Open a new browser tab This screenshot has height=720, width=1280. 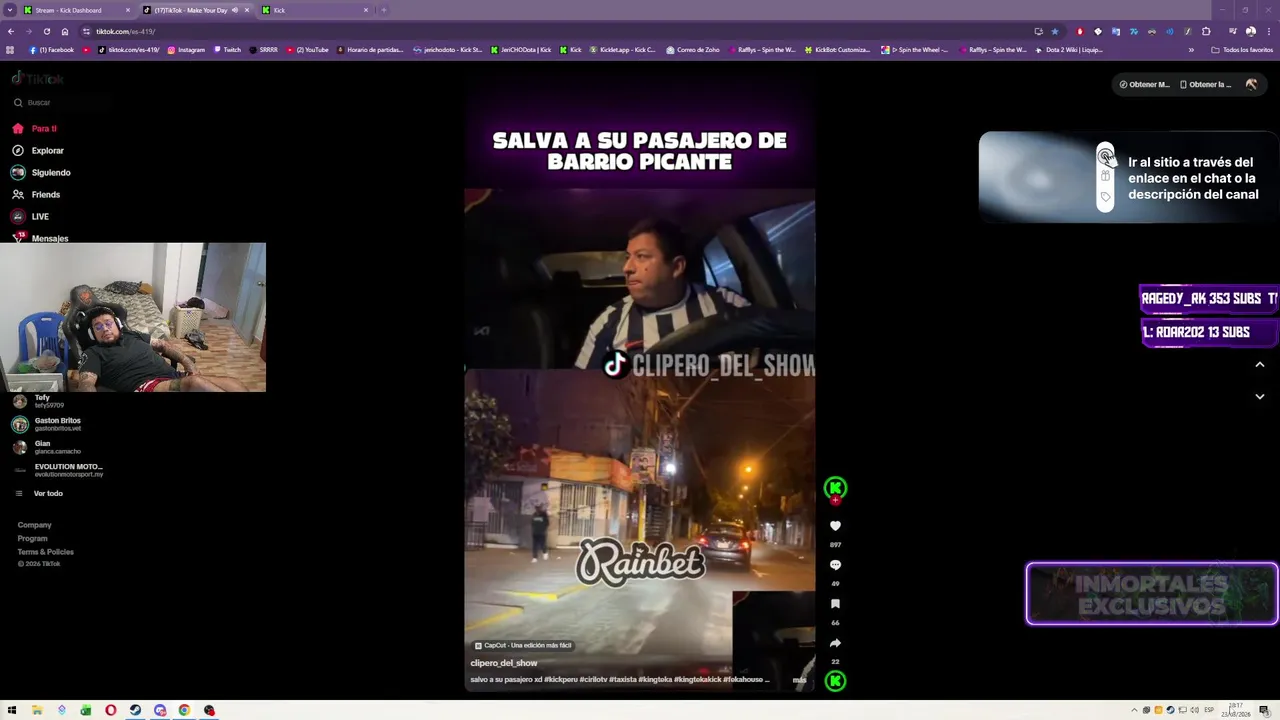pos(384,10)
